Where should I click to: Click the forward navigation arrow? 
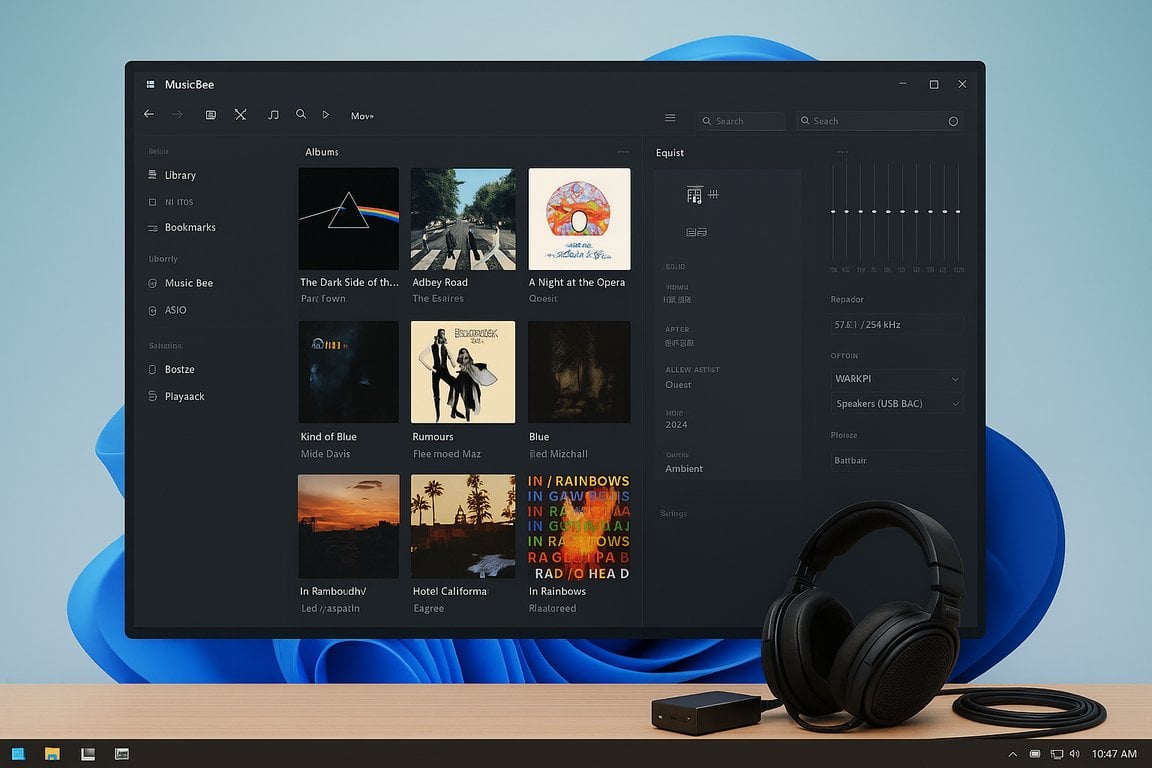click(177, 114)
